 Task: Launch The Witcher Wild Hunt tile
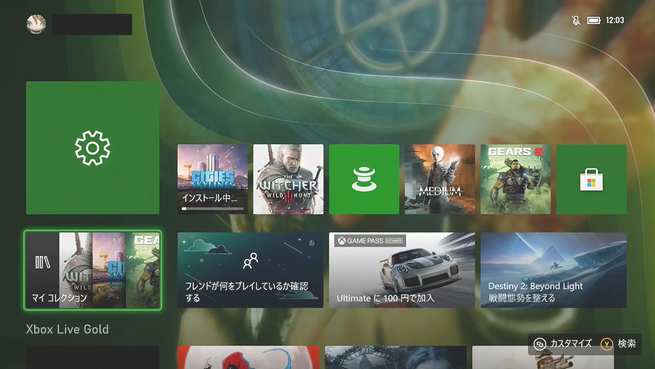pos(288,179)
